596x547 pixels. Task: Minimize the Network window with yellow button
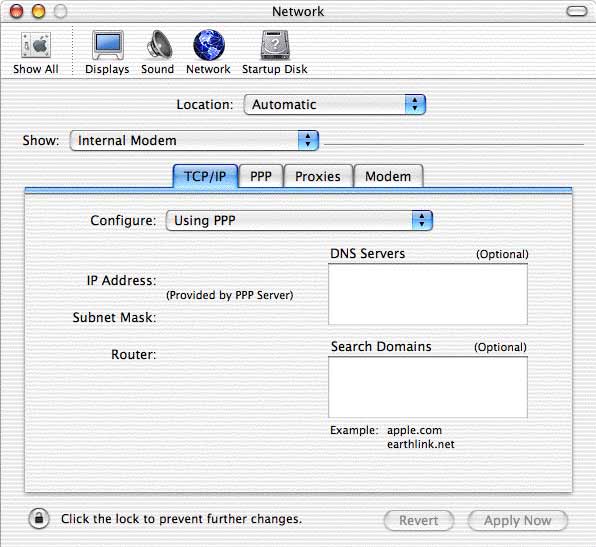[38, 11]
